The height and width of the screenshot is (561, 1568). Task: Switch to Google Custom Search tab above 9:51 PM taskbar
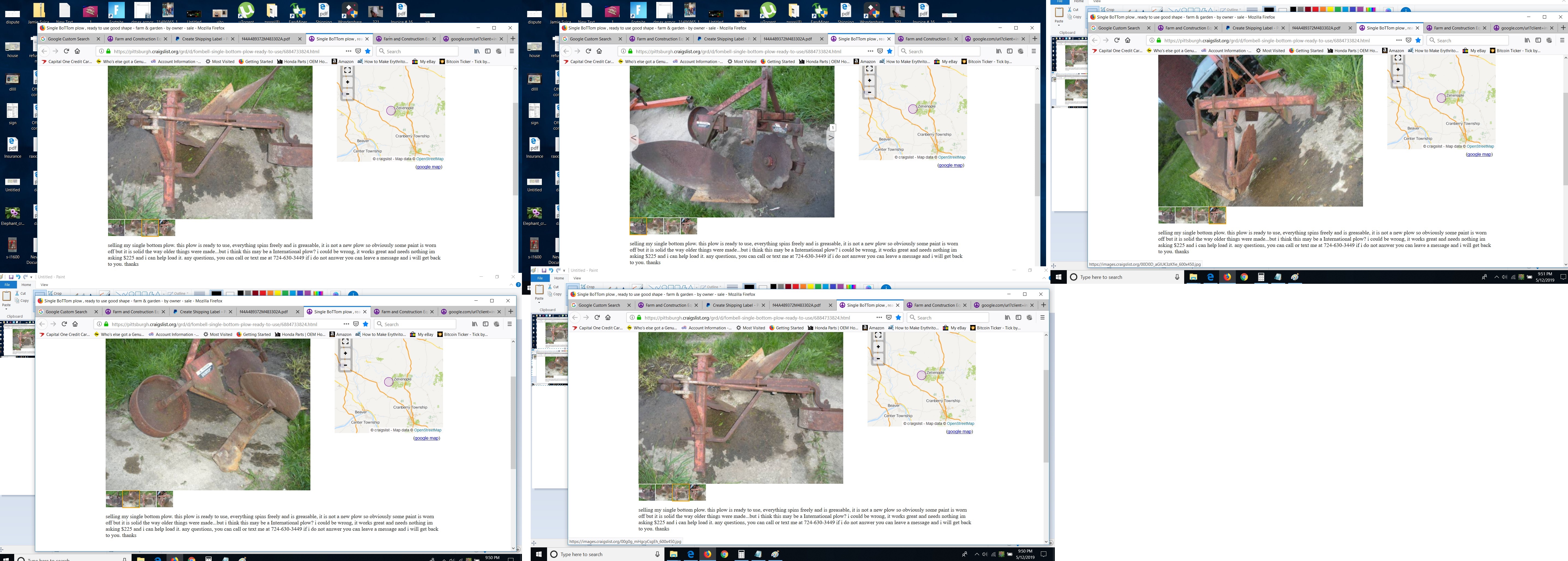coord(1119,28)
